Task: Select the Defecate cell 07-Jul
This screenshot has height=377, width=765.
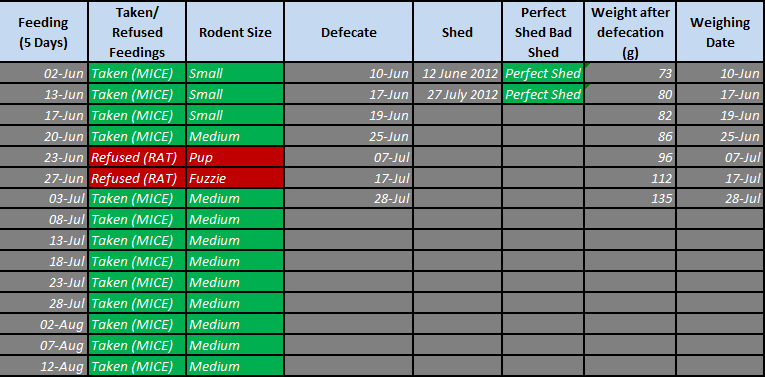Action: coord(348,157)
